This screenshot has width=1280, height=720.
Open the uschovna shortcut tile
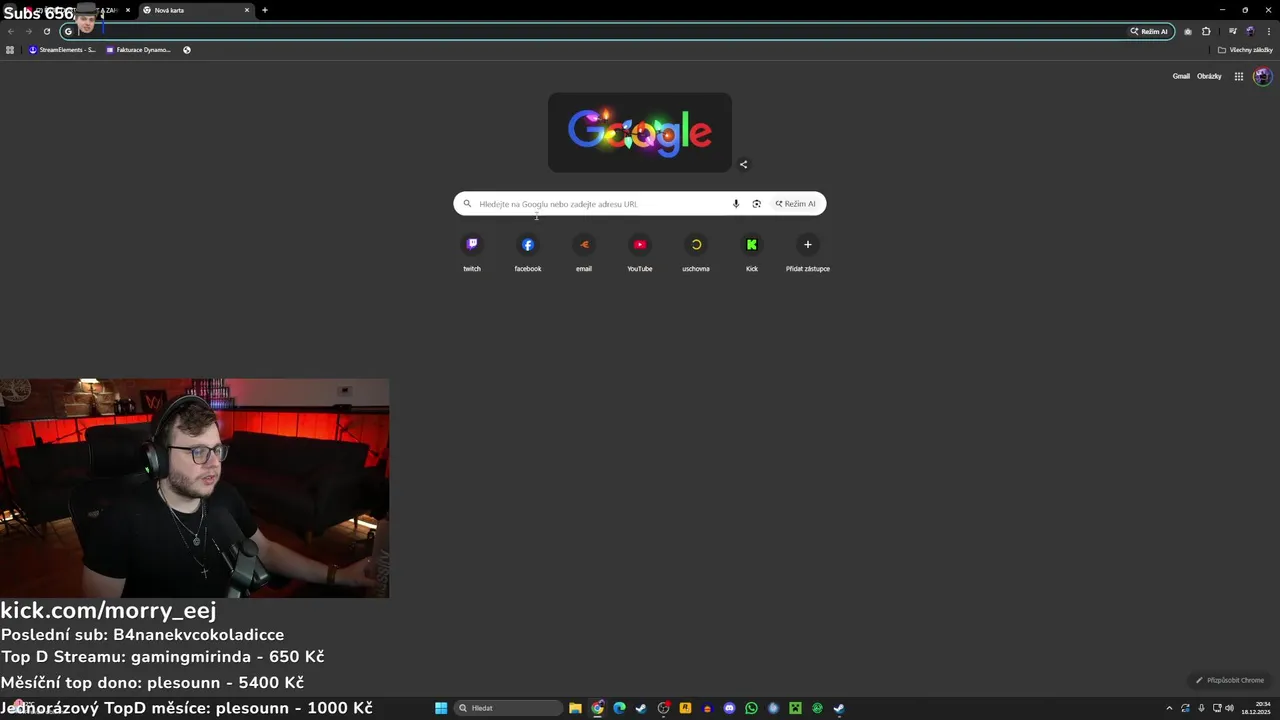[696, 252]
